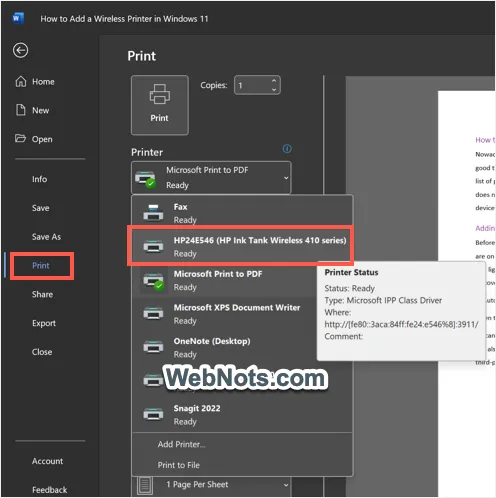496x498 pixels.
Task: Click Add Printer... option
Action: click(x=182, y=444)
